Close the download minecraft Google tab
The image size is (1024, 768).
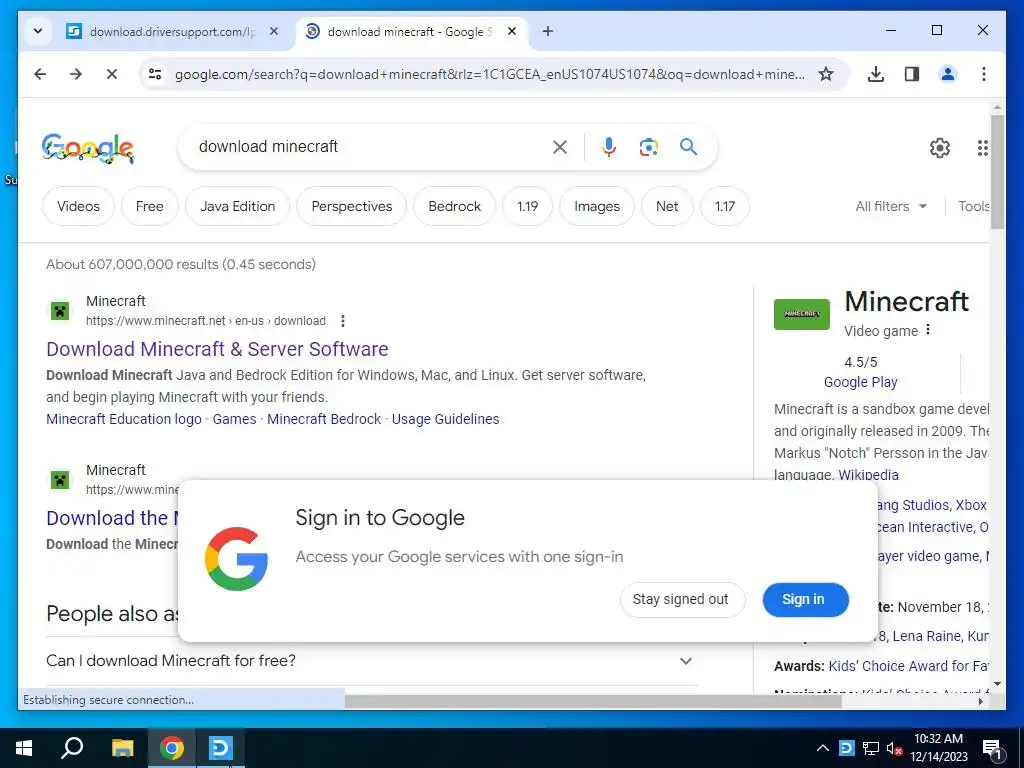[x=513, y=31]
